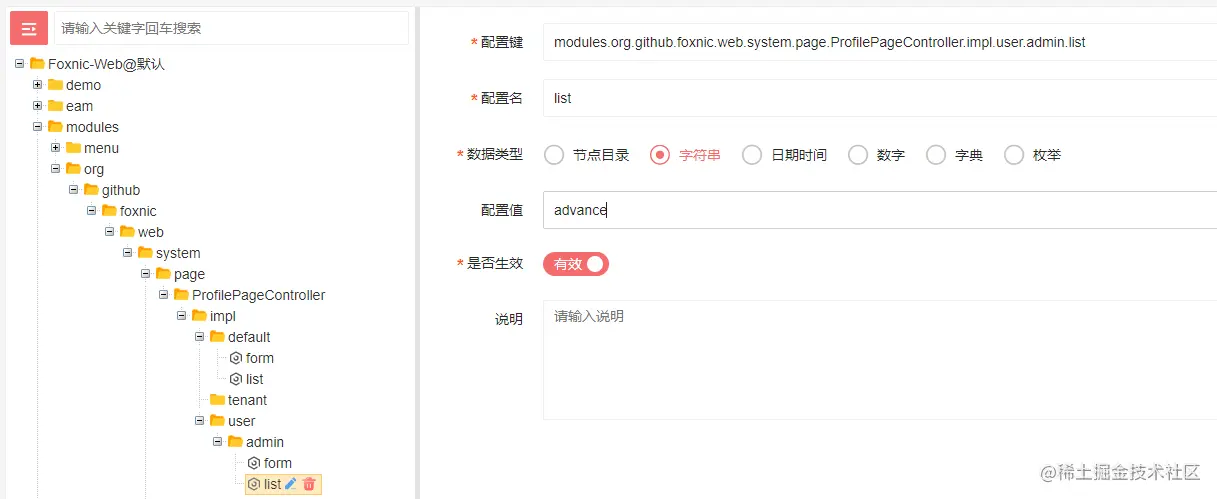Select the 枚举 data type radio
Screen dimensions: 1217x499
1014,155
